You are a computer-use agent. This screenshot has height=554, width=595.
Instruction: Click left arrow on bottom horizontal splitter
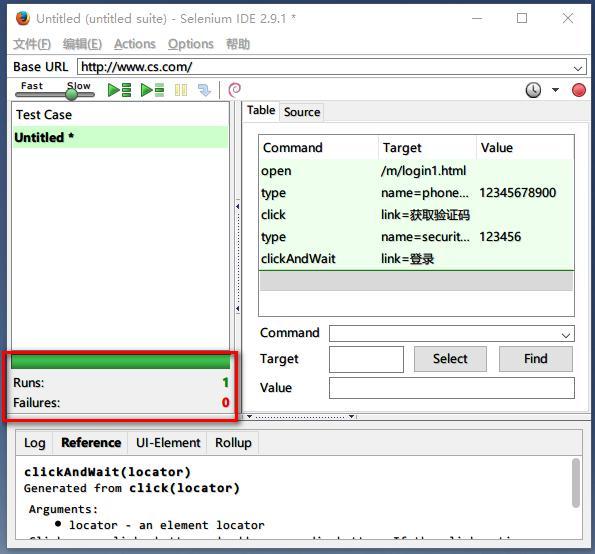coord(249,417)
